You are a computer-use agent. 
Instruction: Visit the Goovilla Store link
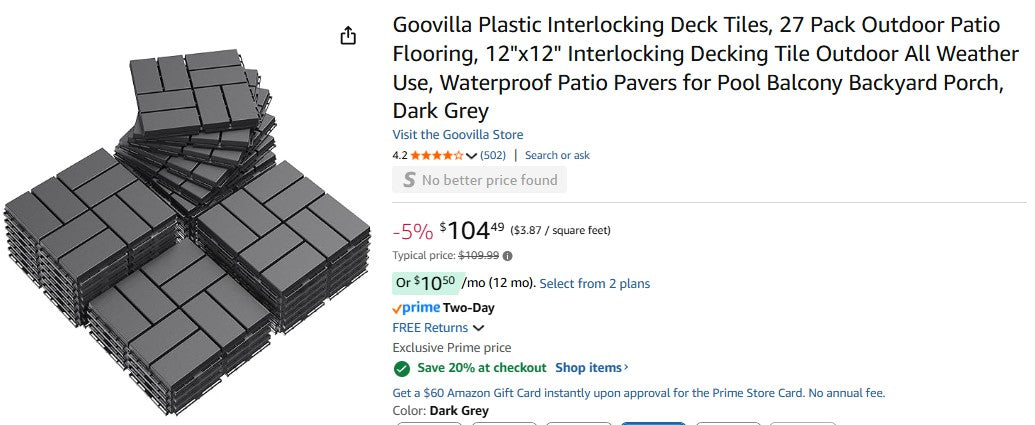pyautogui.click(x=458, y=135)
